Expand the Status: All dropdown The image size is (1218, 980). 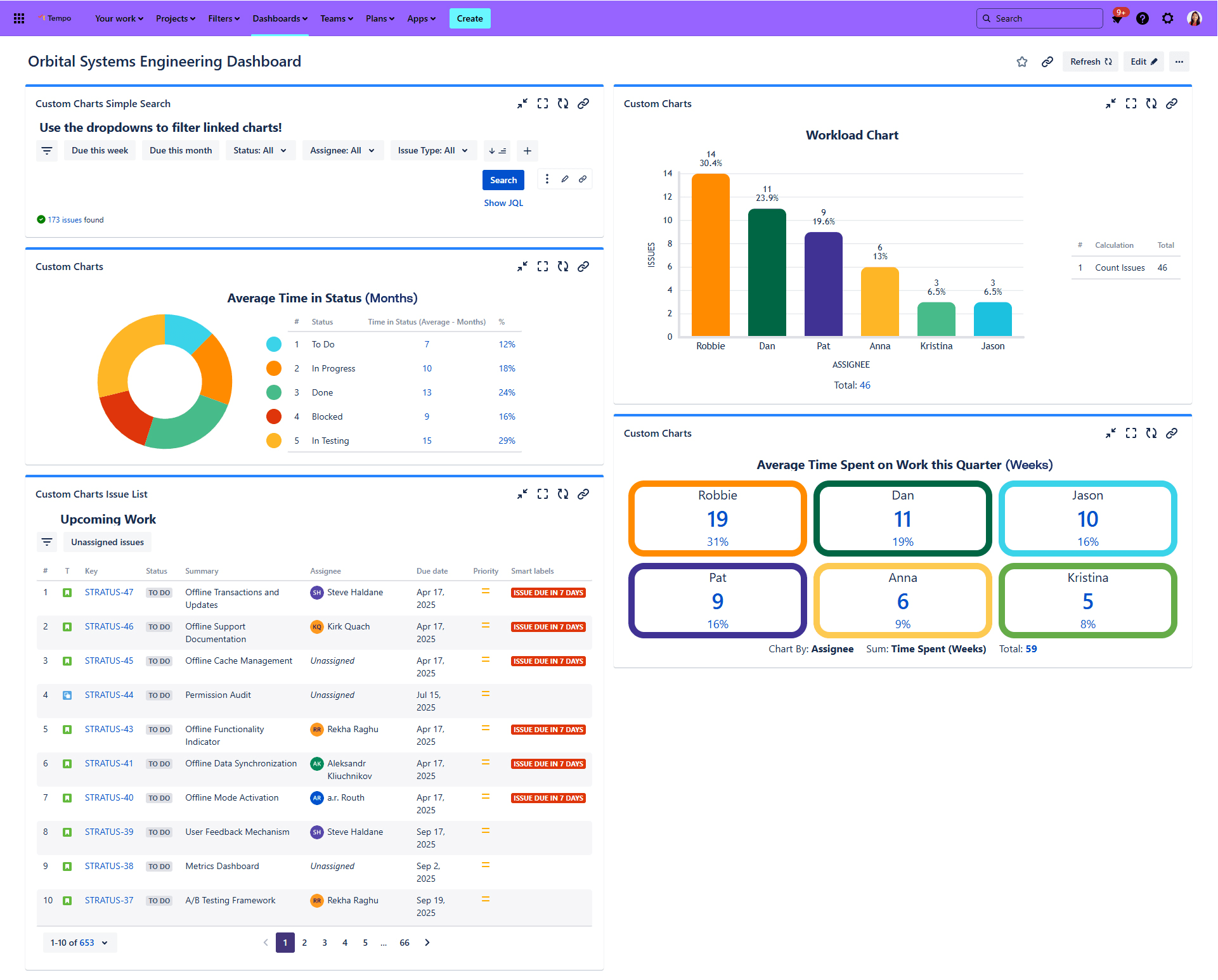(260, 151)
